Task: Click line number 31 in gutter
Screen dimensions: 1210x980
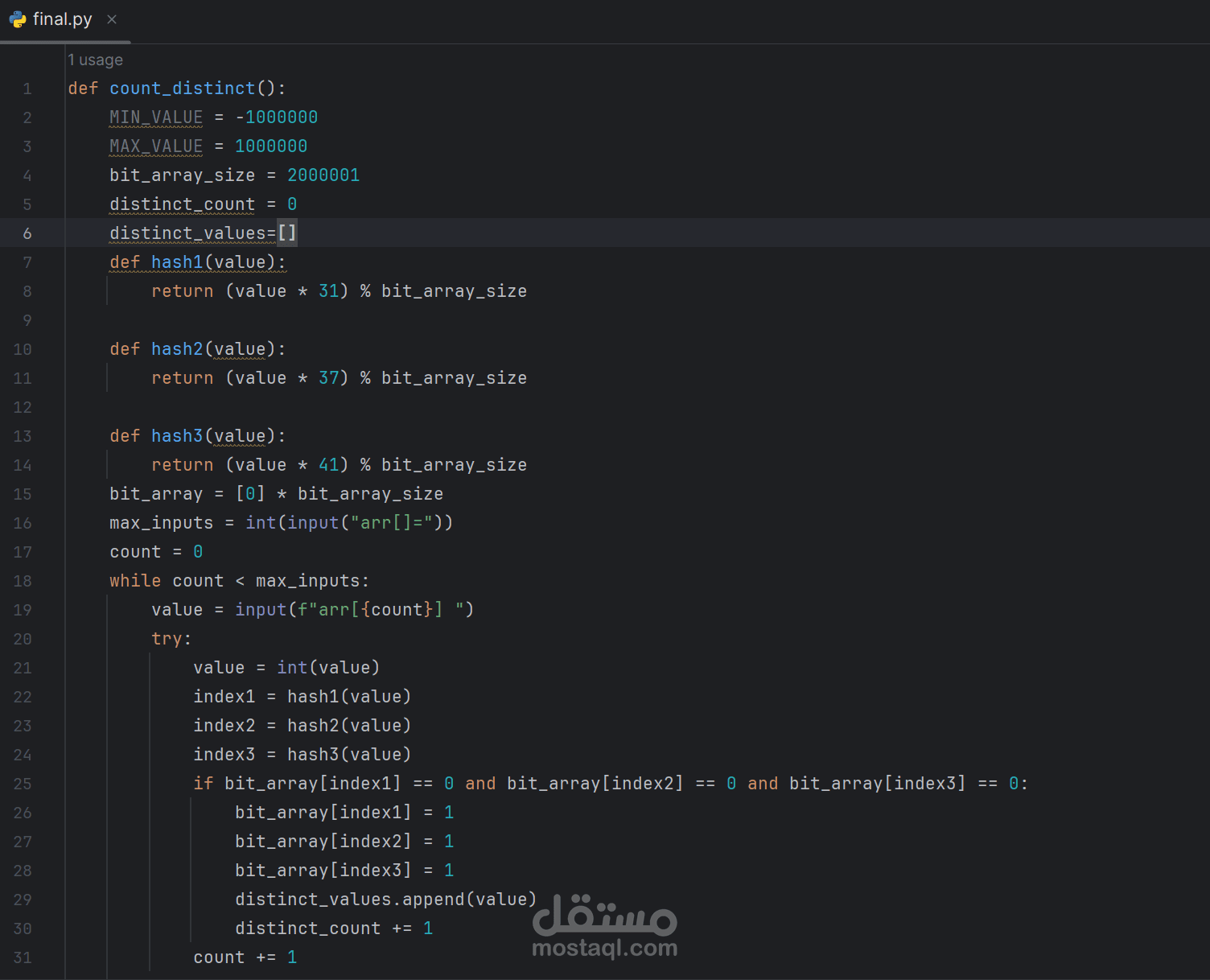Action: click(23, 957)
